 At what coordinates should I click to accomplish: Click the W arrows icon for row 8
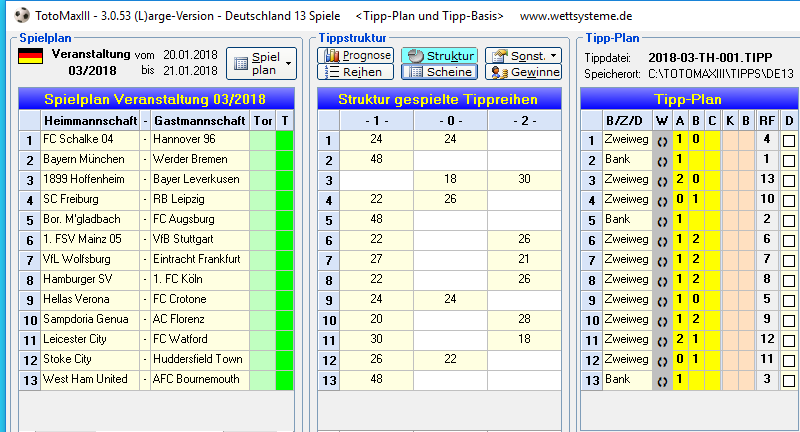tap(662, 280)
